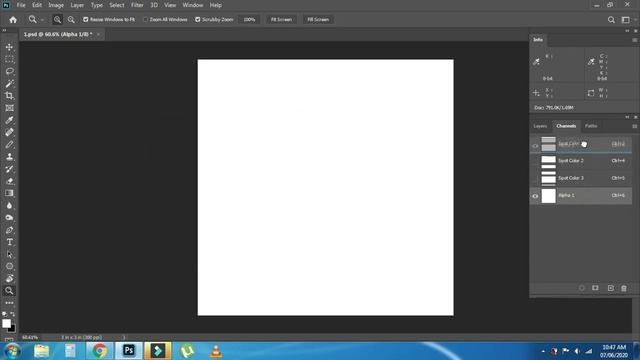Select the Brush tool
Image resolution: width=640 pixels, height=360 pixels.
[9, 144]
